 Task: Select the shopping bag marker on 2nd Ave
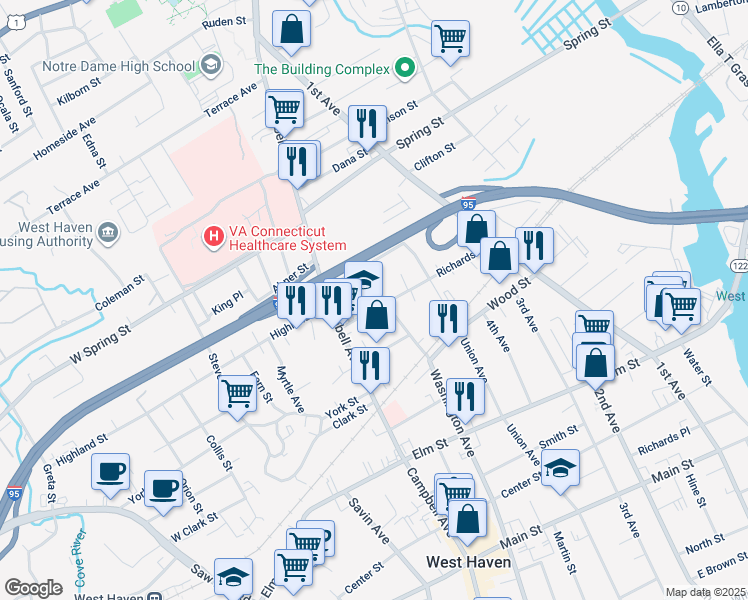point(595,366)
